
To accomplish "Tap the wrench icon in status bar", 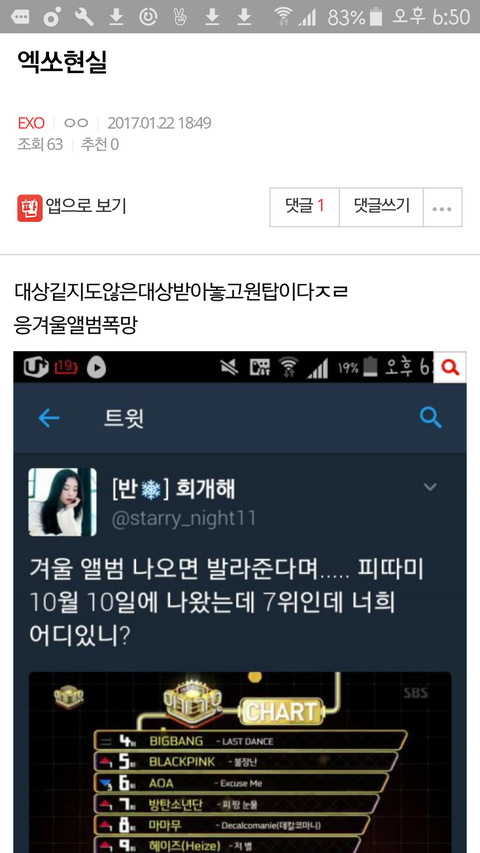I will [84, 17].
